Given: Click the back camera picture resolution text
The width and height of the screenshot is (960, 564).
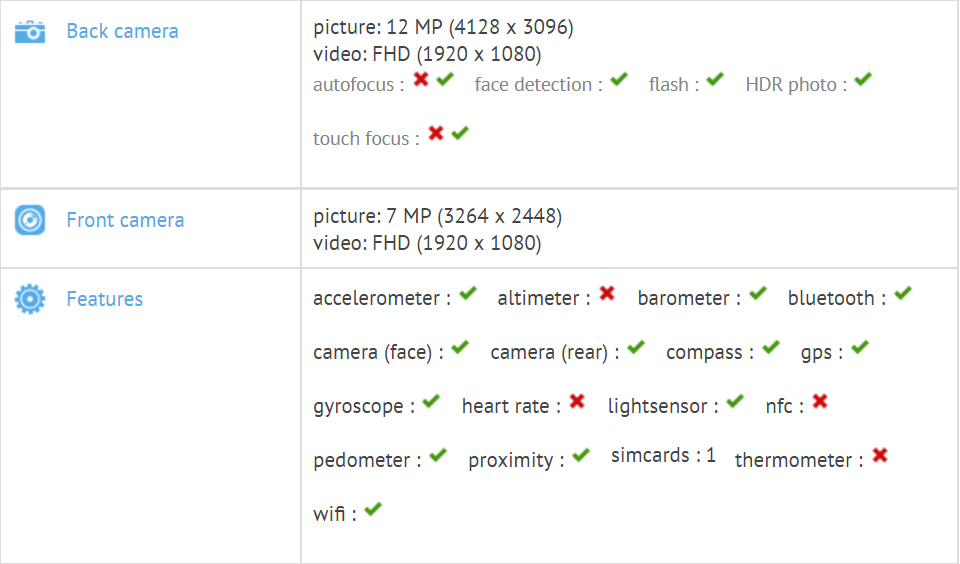Looking at the screenshot, I should click(x=443, y=27).
